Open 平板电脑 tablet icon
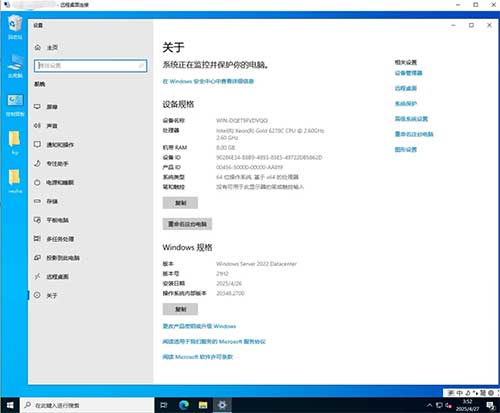Image resolution: width=500 pixels, height=413 pixels. (37, 220)
